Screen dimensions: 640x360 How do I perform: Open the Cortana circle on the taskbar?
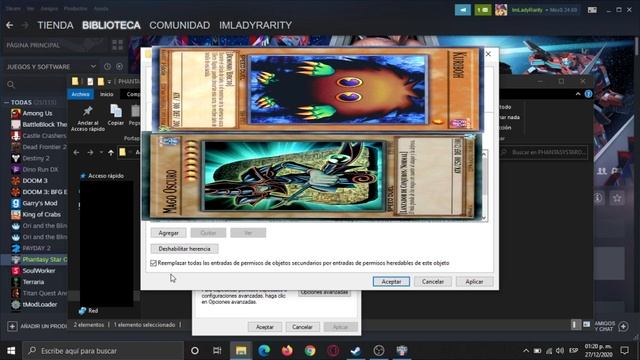(x=195, y=351)
